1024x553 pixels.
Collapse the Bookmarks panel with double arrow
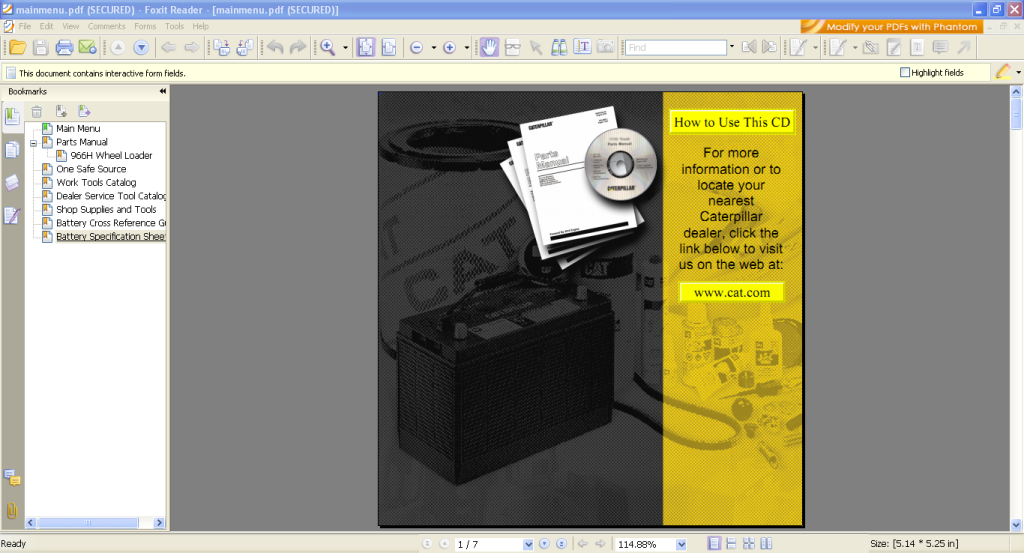(163, 91)
